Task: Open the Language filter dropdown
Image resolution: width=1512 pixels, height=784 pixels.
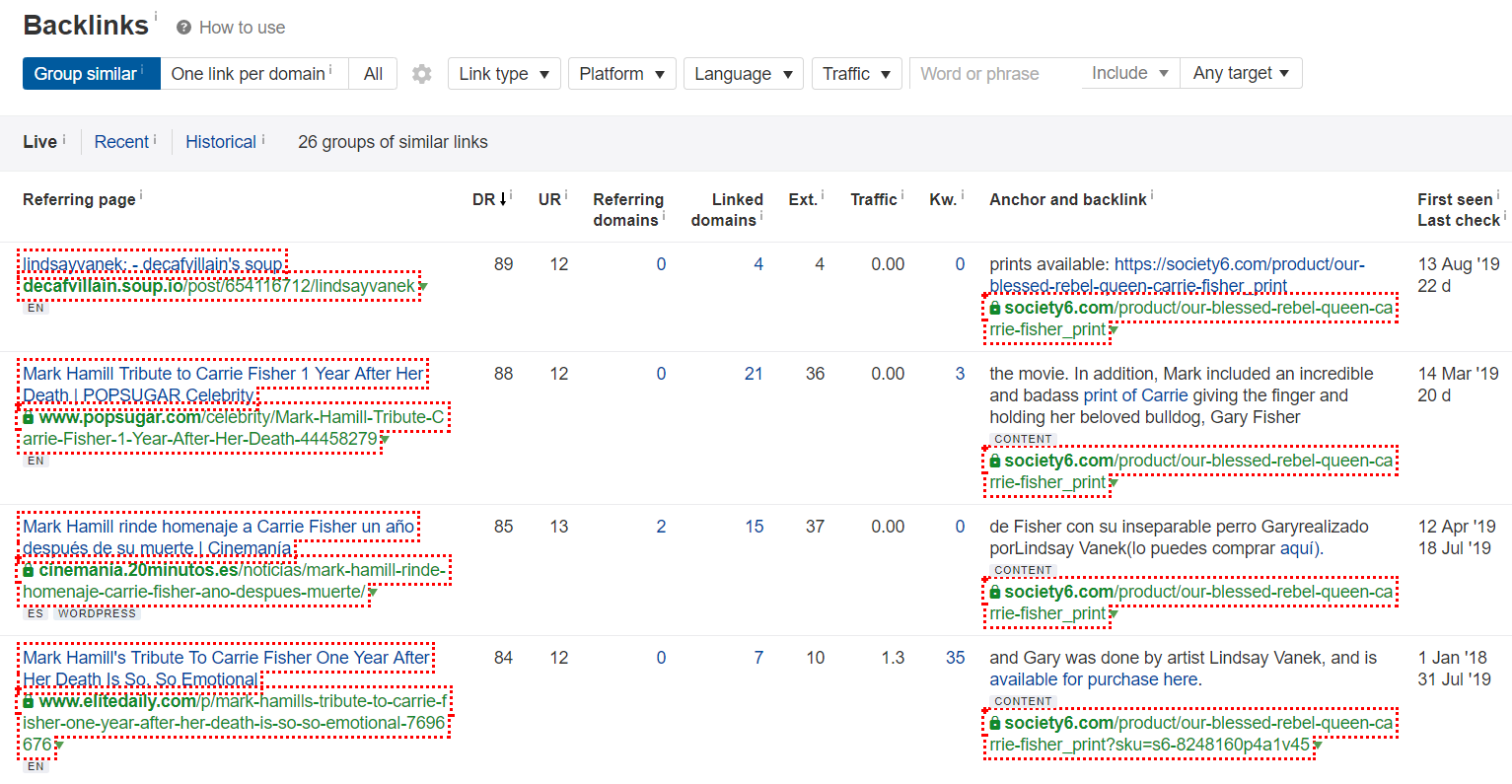Action: (x=743, y=72)
